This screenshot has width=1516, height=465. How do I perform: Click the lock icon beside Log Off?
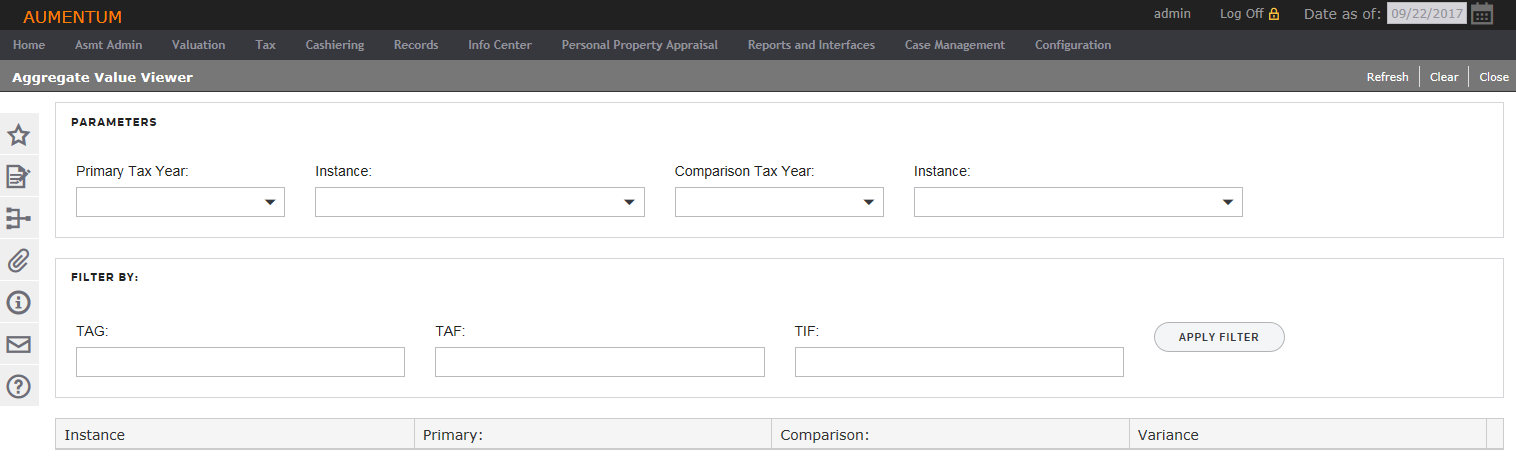point(1274,14)
